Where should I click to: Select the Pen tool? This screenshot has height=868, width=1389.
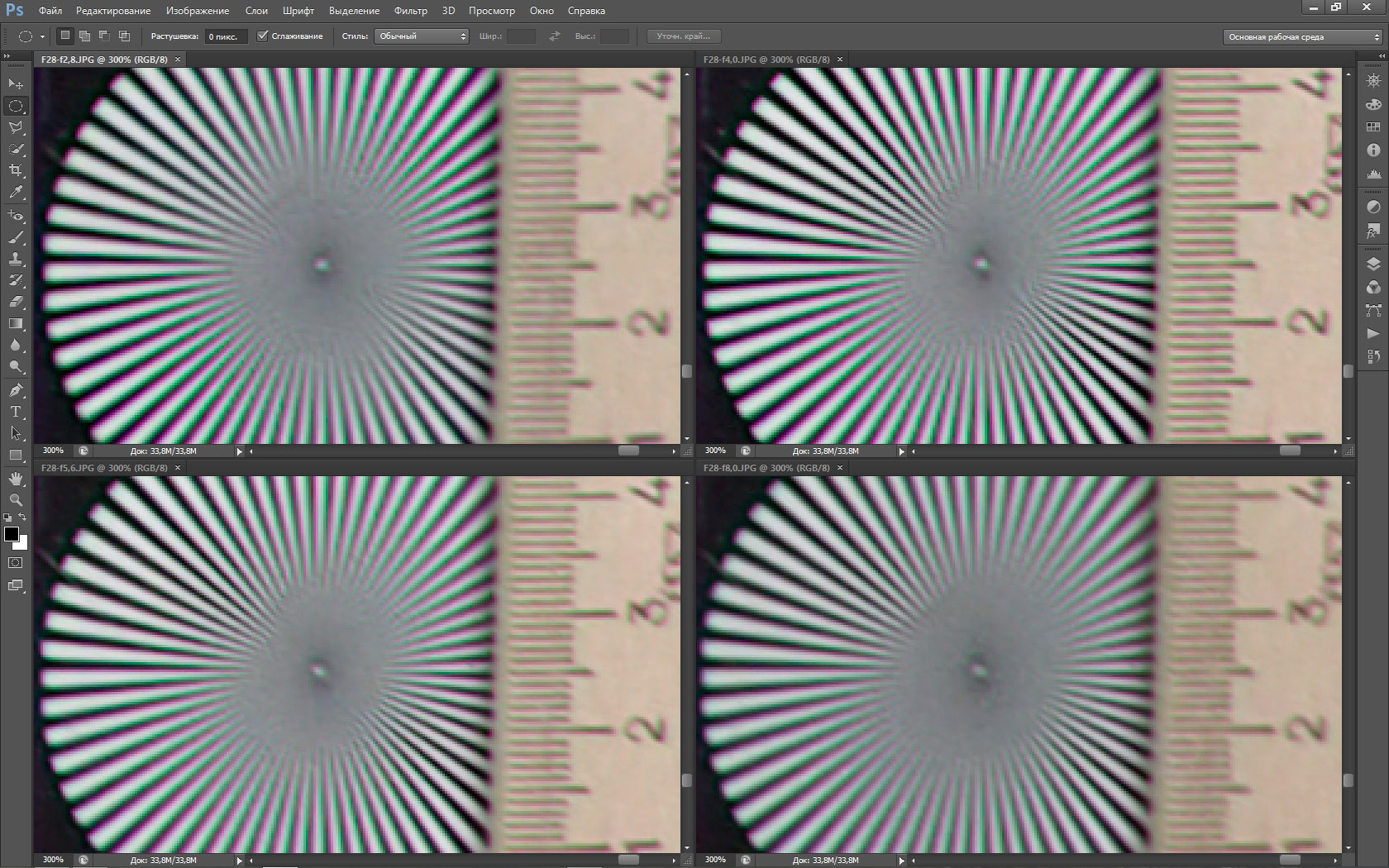[16, 390]
